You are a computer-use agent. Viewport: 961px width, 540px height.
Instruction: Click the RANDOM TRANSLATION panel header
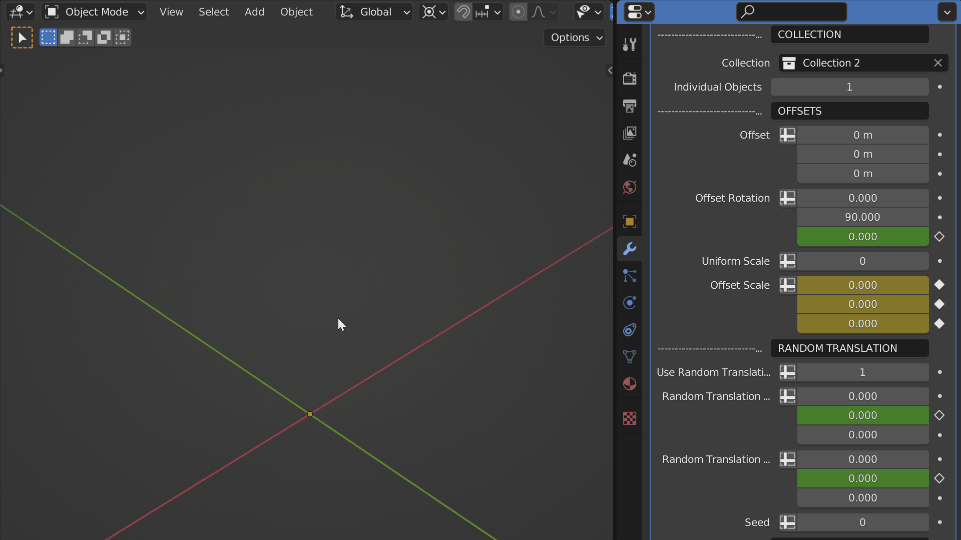[x=849, y=348]
